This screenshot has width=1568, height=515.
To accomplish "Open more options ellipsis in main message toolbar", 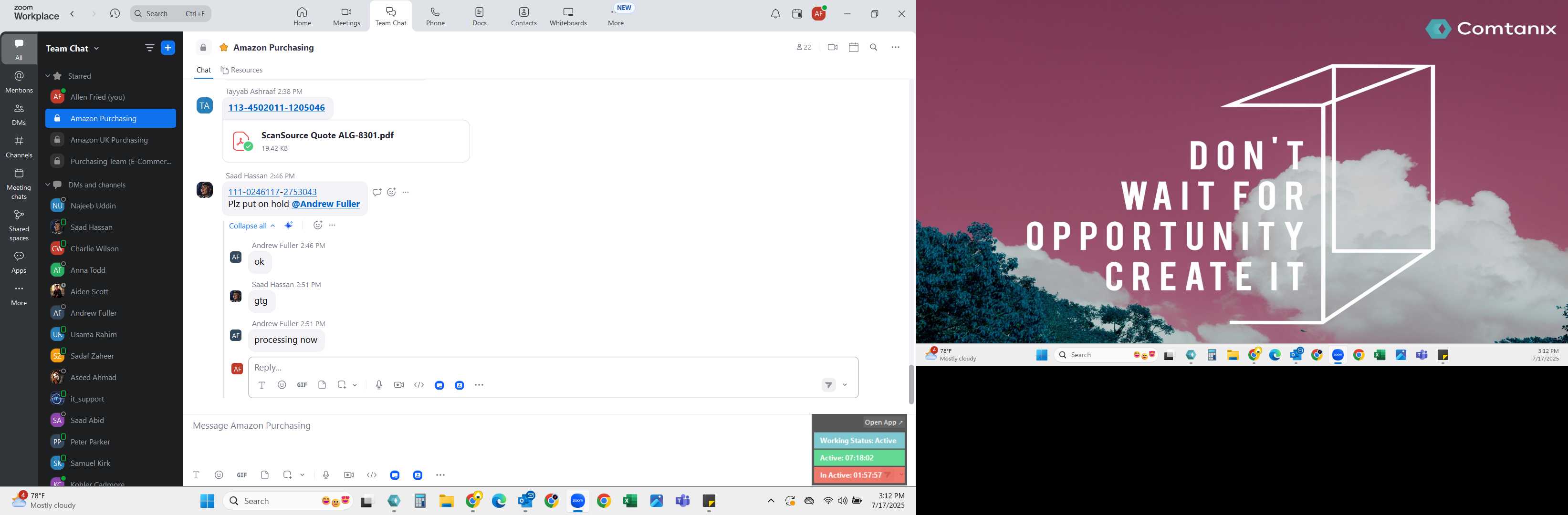I will tap(441, 475).
